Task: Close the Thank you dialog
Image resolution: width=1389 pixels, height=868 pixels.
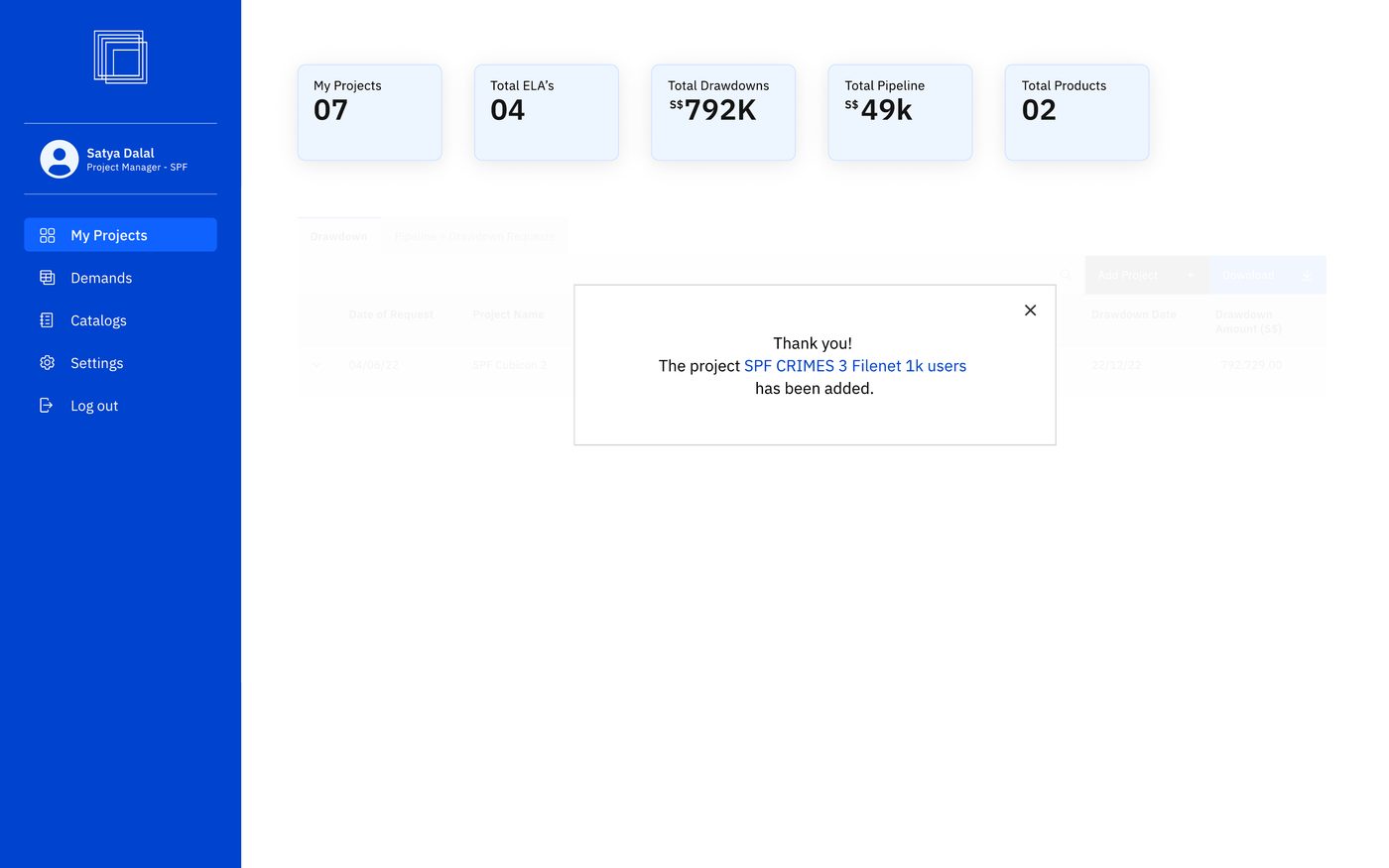Action: (1030, 310)
